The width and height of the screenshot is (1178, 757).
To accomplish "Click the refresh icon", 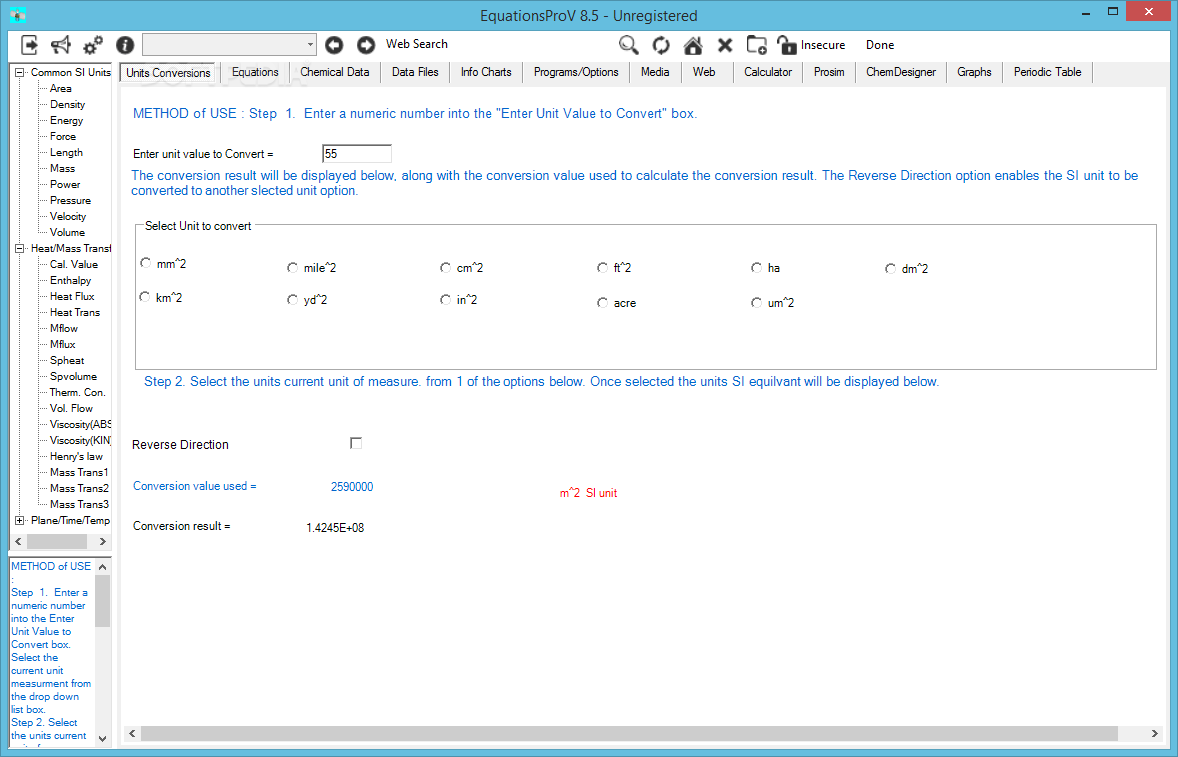I will click(x=661, y=45).
